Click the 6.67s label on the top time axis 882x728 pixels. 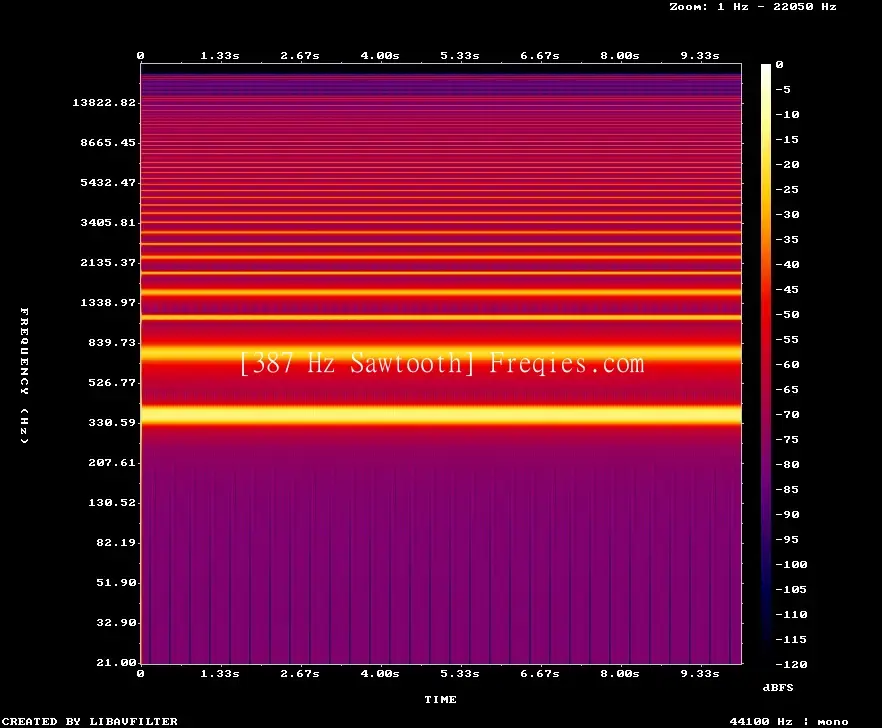[x=539, y=56]
